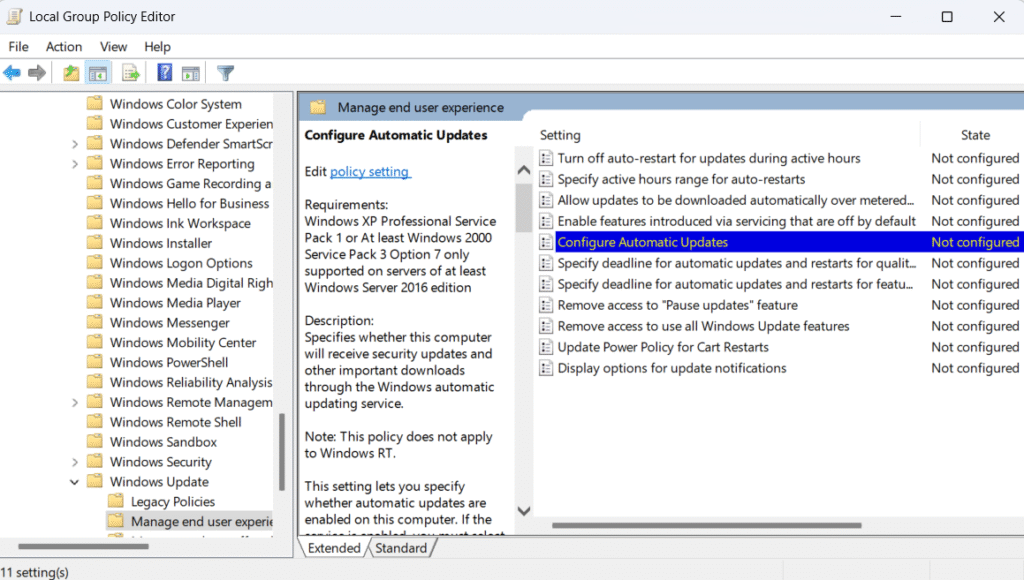Image resolution: width=1024 pixels, height=580 pixels.
Task: Toggle Show/Hide Console Tree toolbar icon
Action: (98, 73)
